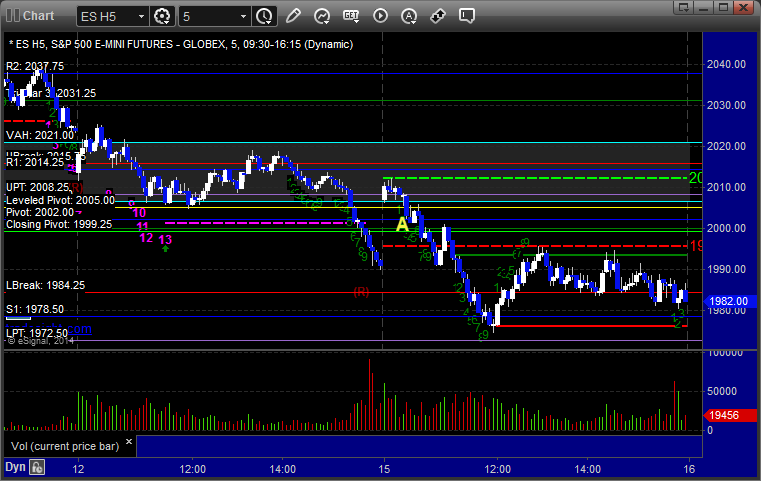761x481 pixels.
Task: Click the date label 15 on time axis
Action: (x=384, y=469)
